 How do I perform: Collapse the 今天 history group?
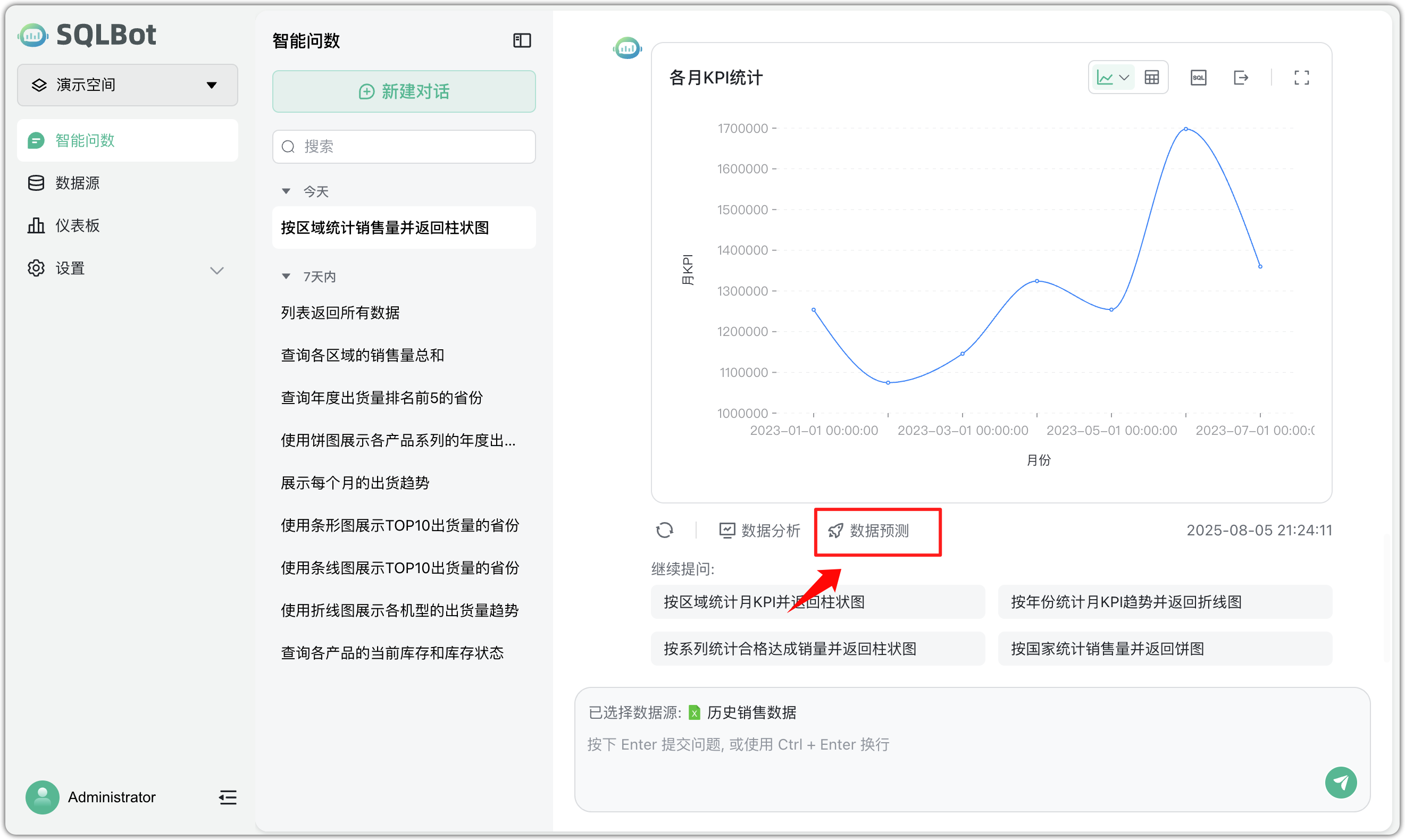point(287,191)
